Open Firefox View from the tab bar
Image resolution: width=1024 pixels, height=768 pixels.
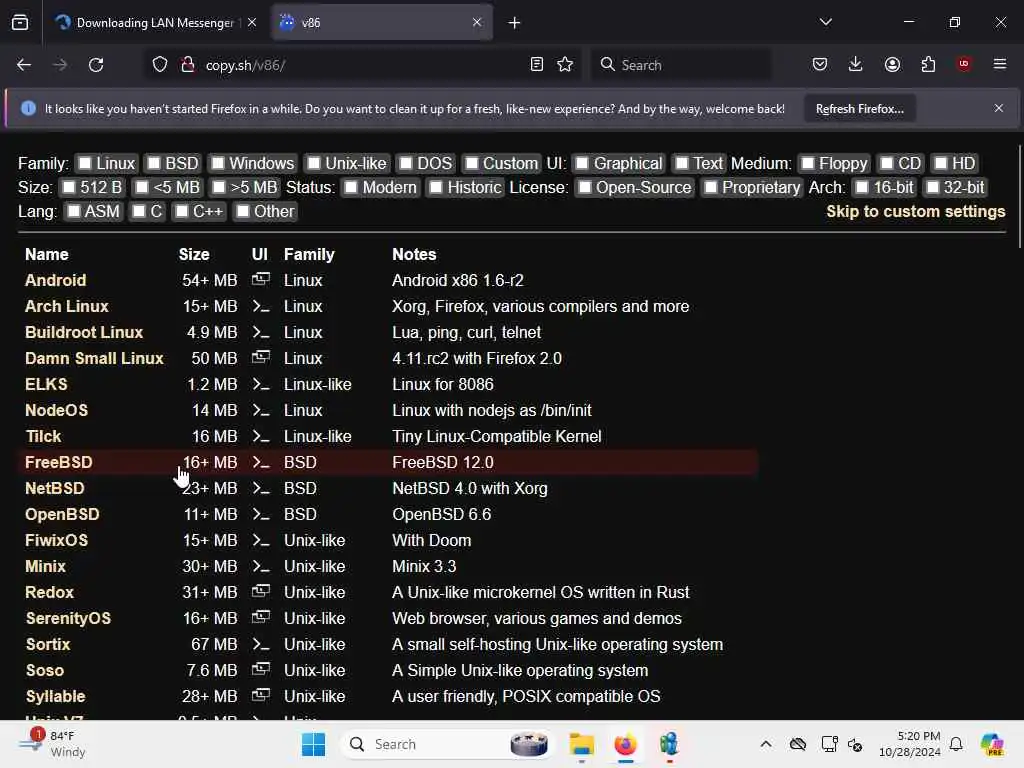tap(20, 23)
